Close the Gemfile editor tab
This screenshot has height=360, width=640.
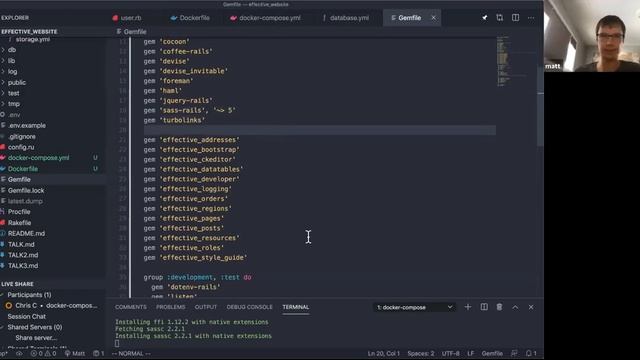tap(433, 18)
